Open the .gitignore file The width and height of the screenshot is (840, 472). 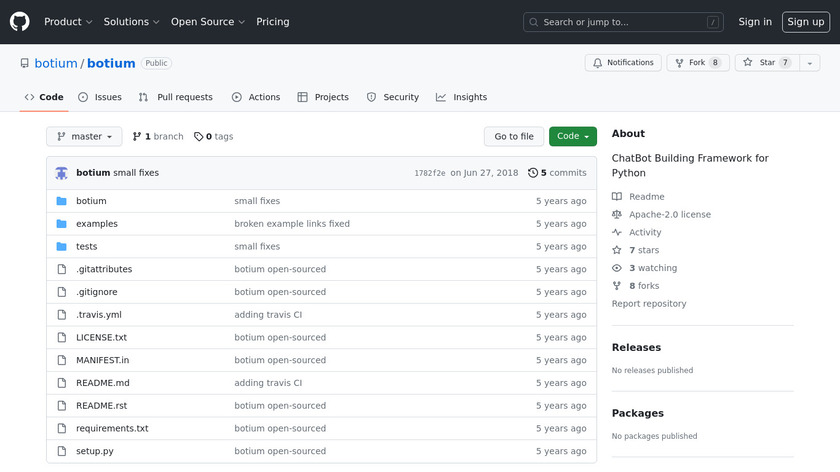coord(96,292)
